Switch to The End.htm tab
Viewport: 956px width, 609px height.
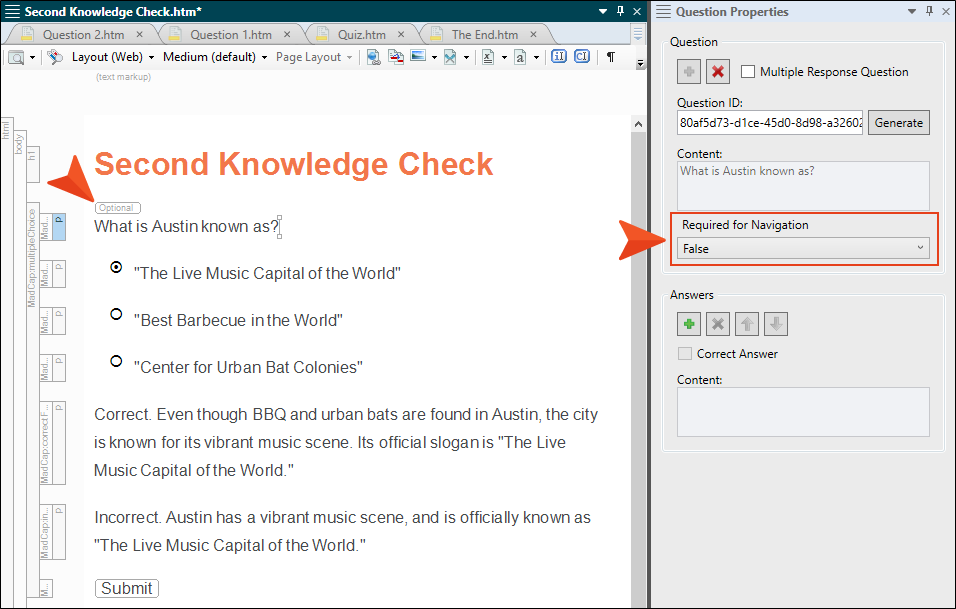pyautogui.click(x=485, y=35)
